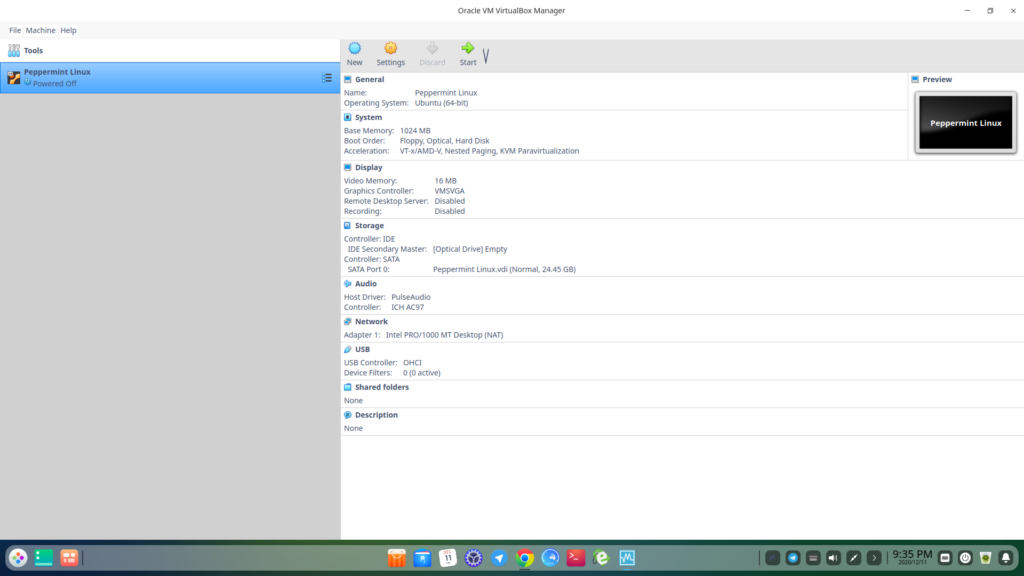Screen dimensions: 1024x576
Task: Open the Machine menu
Action: [40, 30]
